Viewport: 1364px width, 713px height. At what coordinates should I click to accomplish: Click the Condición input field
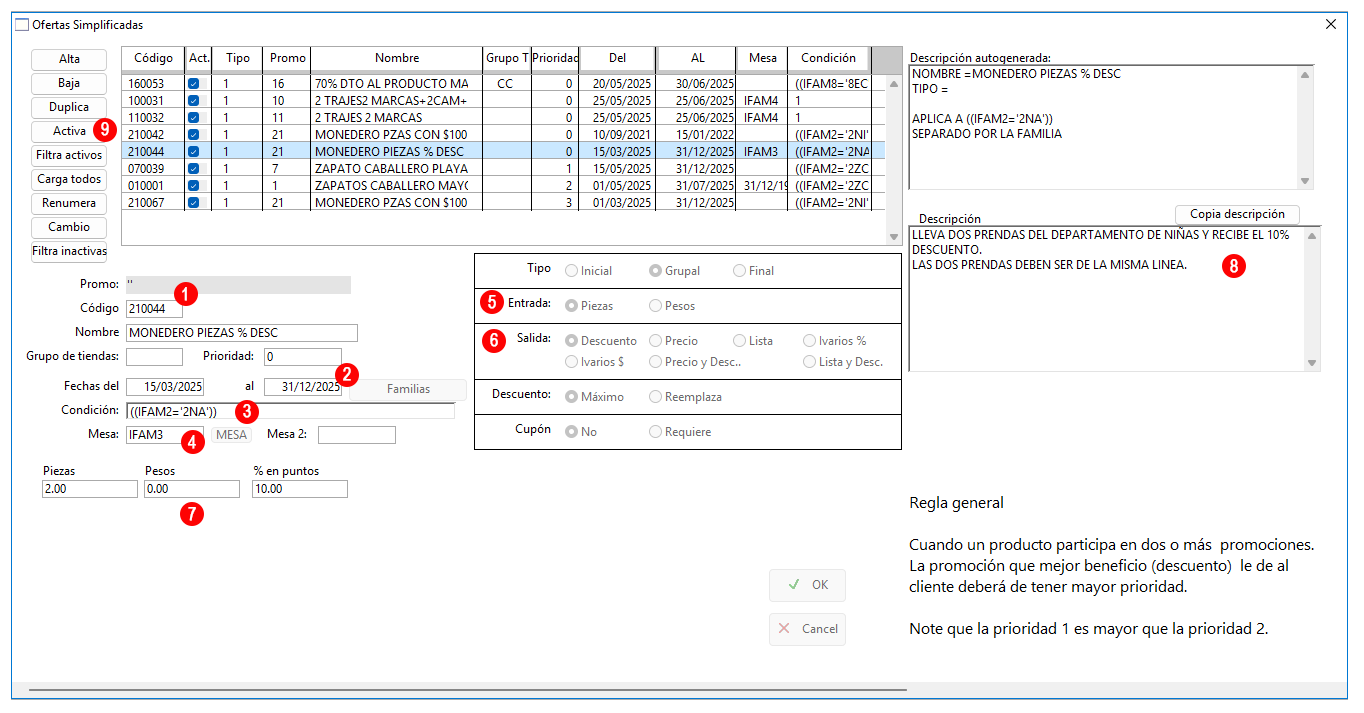click(x=290, y=410)
